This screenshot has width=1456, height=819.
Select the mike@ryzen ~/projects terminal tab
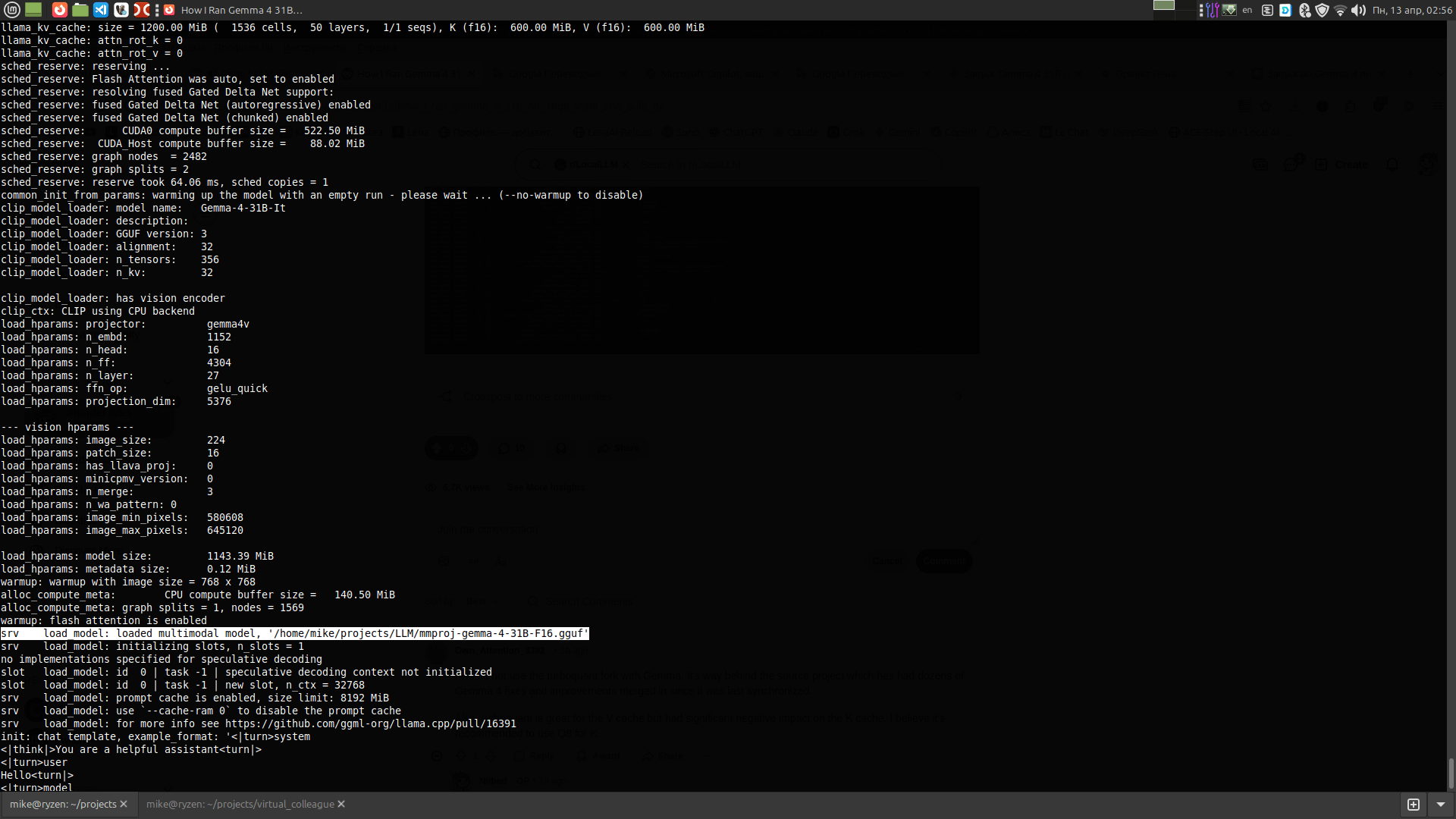(x=63, y=804)
